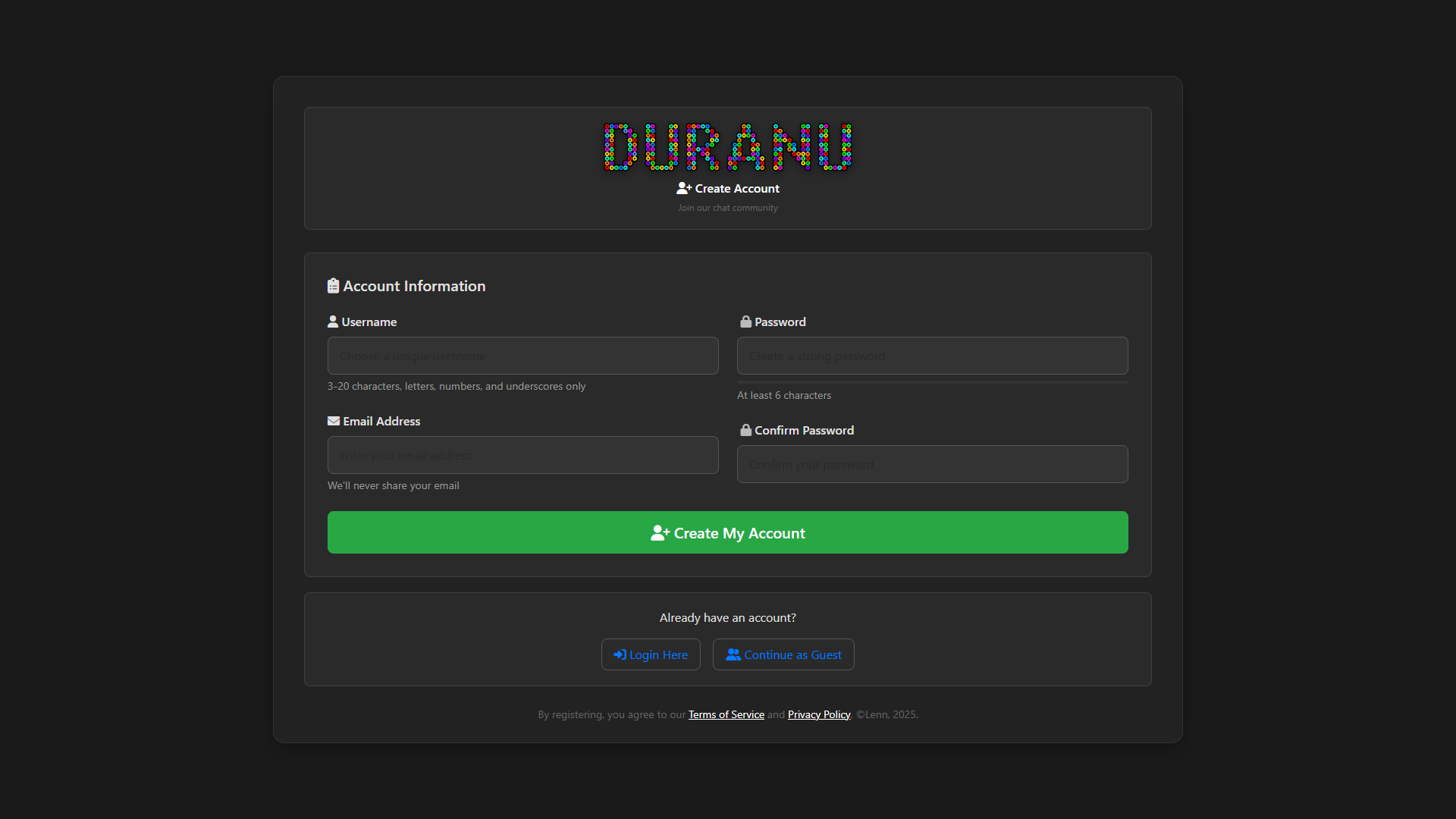
Task: Focus the Confirm Password input field
Action: (932, 464)
